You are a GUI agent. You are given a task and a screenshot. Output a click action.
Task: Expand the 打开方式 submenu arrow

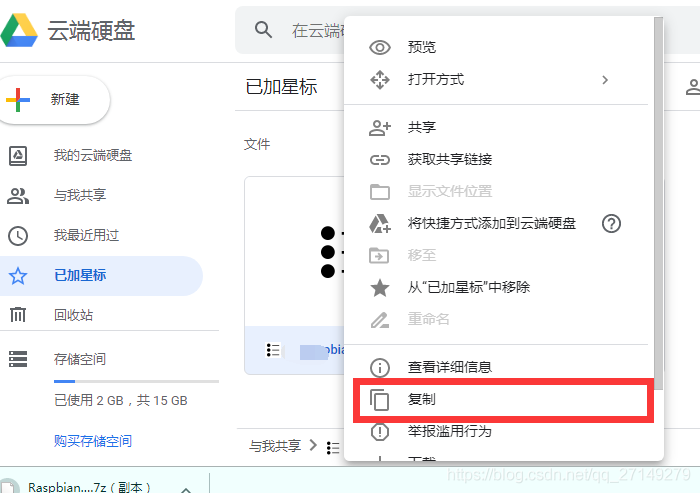605,79
